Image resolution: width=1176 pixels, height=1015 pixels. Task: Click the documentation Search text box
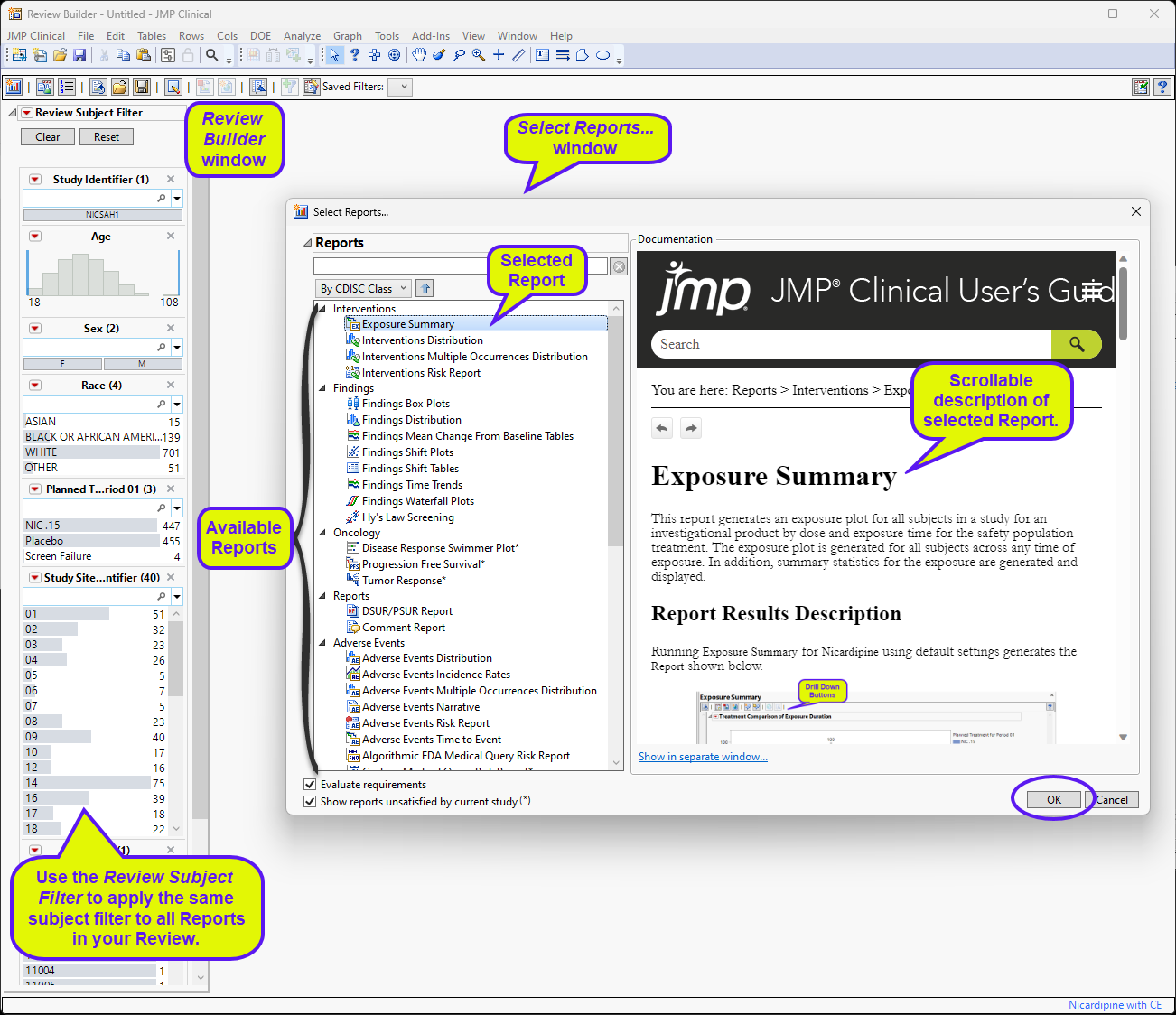[x=851, y=344]
